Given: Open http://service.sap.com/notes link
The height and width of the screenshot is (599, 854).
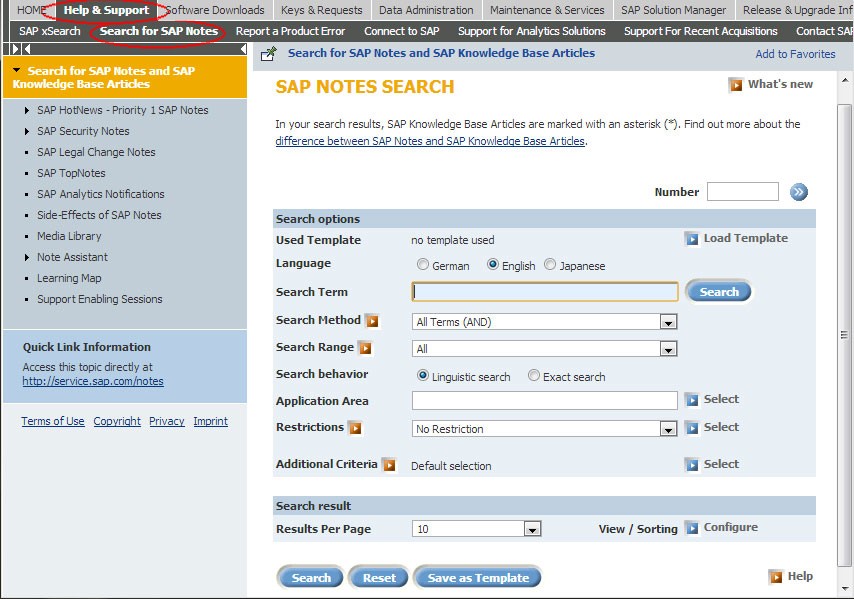Looking at the screenshot, I should (x=93, y=381).
